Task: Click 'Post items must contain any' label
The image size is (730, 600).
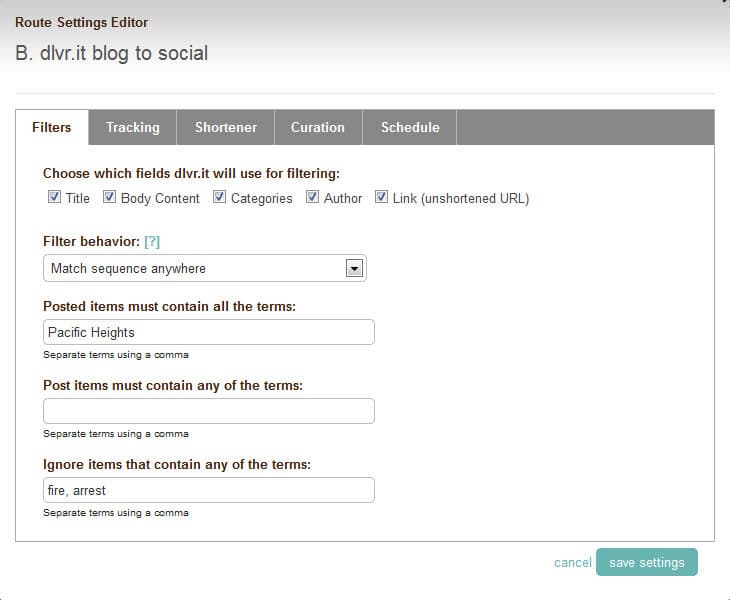Action: click(173, 385)
